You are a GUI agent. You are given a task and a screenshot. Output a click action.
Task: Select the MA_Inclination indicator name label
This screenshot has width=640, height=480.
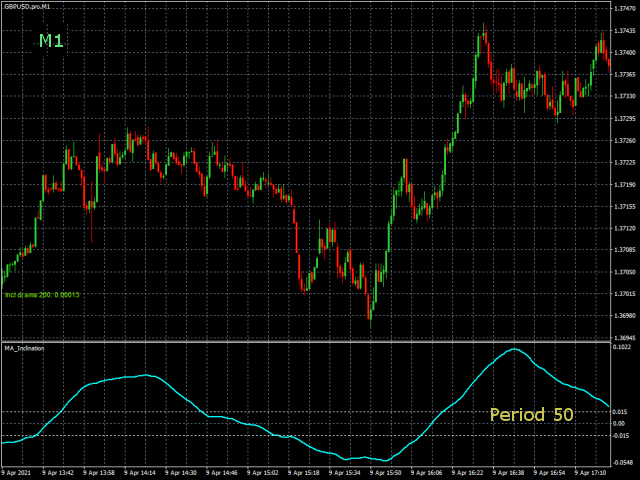pos(24,348)
